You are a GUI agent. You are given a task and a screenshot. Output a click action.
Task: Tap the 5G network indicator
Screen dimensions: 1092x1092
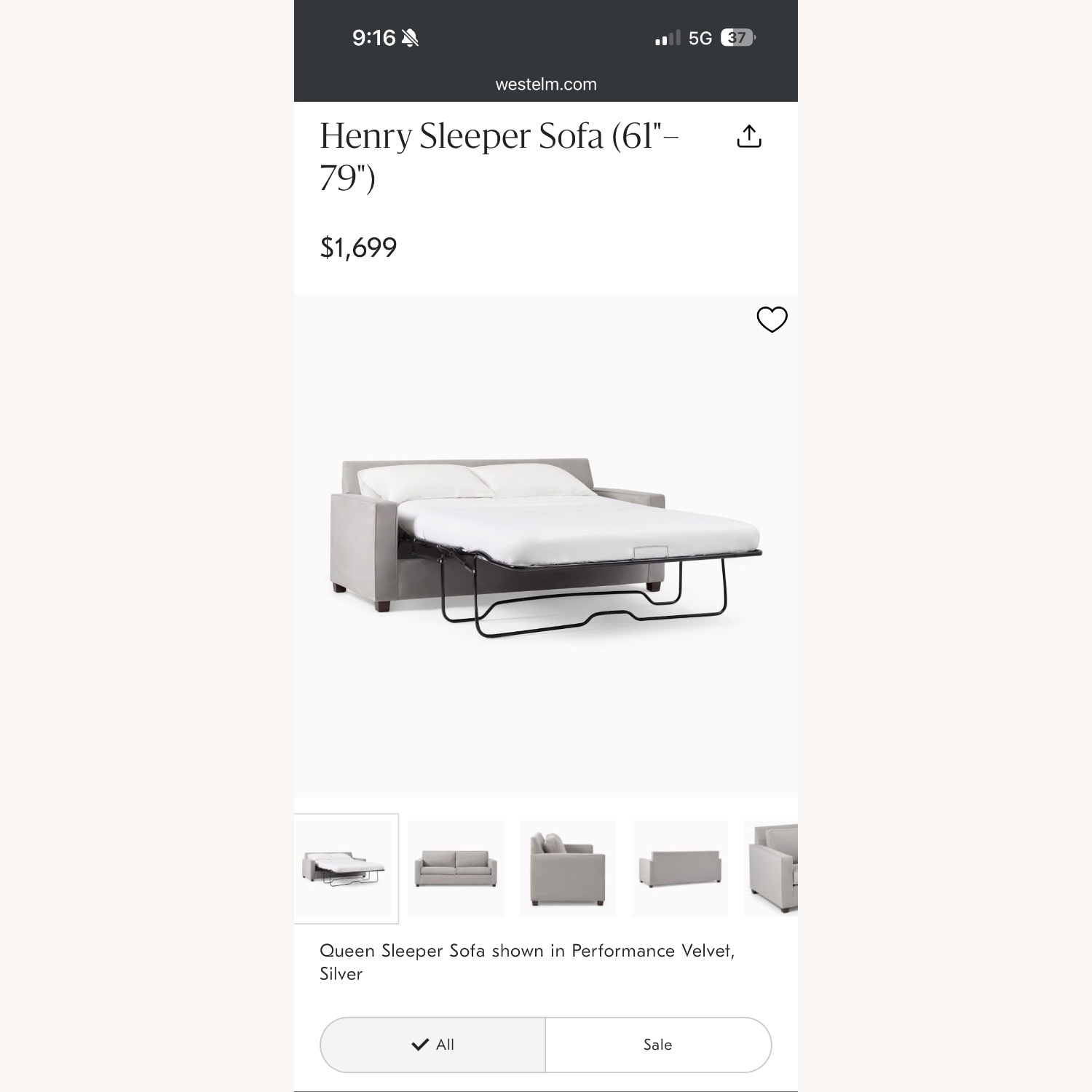coord(700,38)
